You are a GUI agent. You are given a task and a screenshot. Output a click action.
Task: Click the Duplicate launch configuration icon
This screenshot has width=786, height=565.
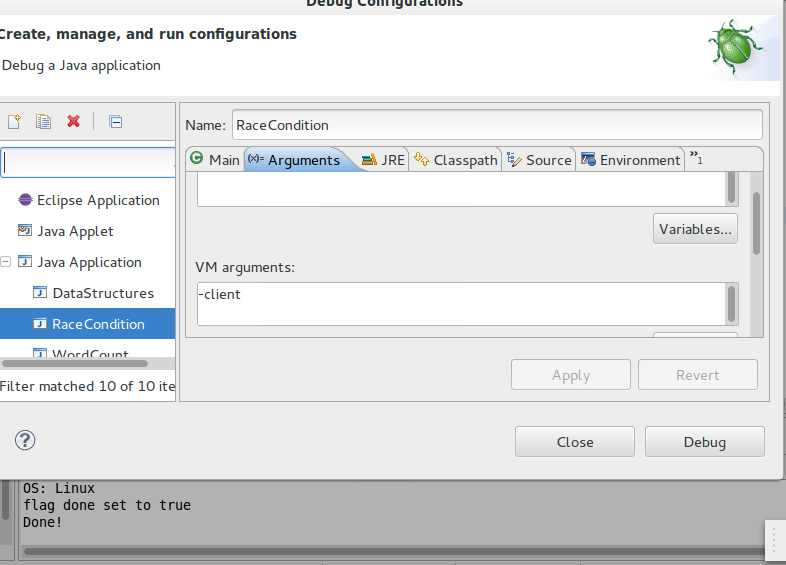[x=43, y=122]
